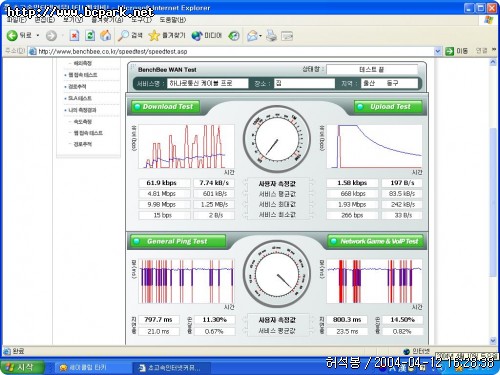Click the Network Game & VoIP Test button

tap(376, 241)
